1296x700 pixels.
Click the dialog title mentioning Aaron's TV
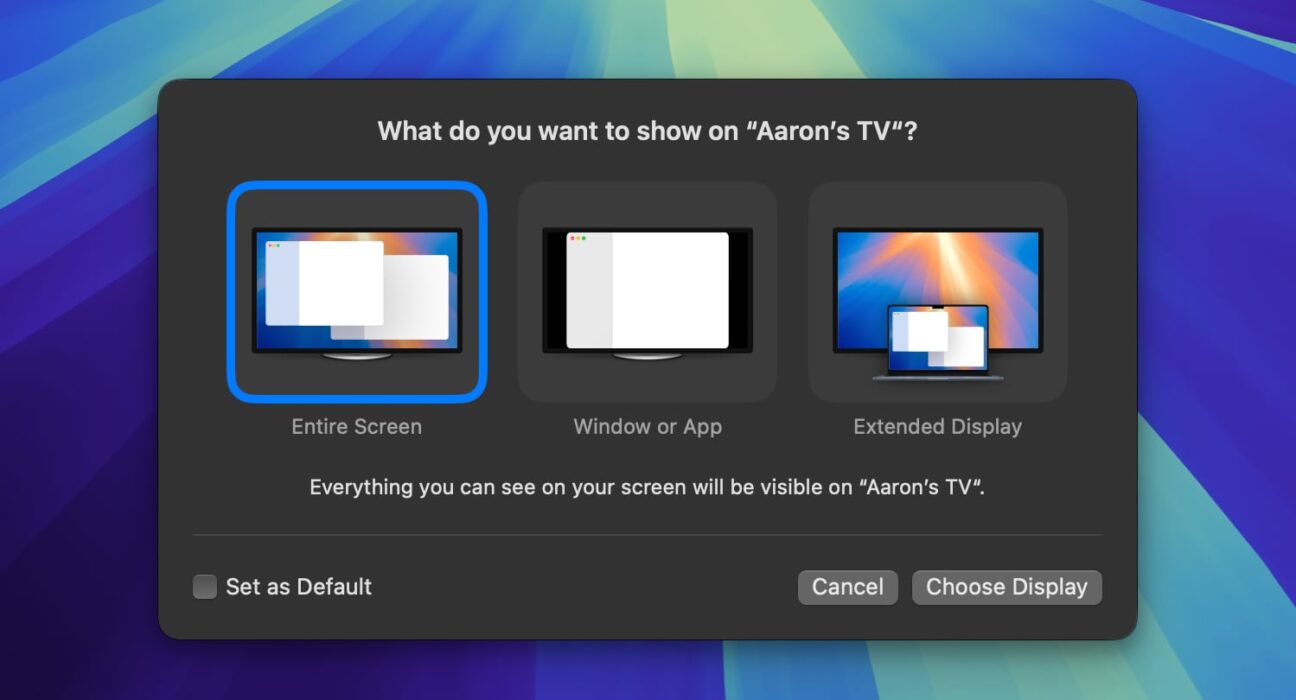pyautogui.click(x=647, y=131)
